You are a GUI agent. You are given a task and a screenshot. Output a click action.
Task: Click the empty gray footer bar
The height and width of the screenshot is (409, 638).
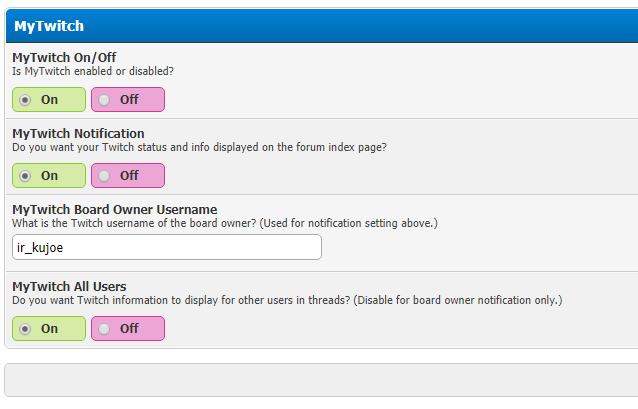(320, 381)
